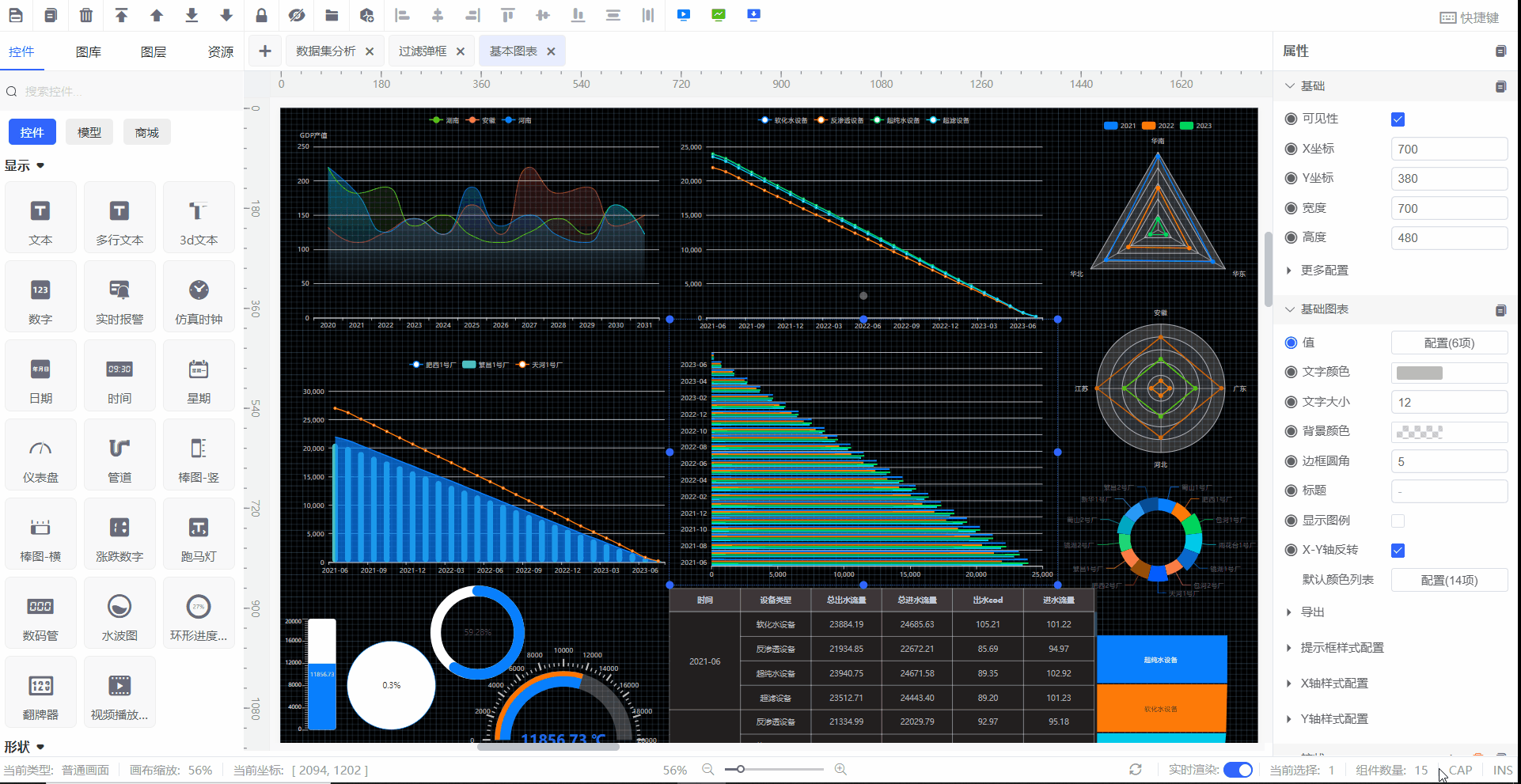Image resolution: width=1521 pixels, height=784 pixels.
Task: Click the refresh icon in status bar
Action: tap(1136, 770)
